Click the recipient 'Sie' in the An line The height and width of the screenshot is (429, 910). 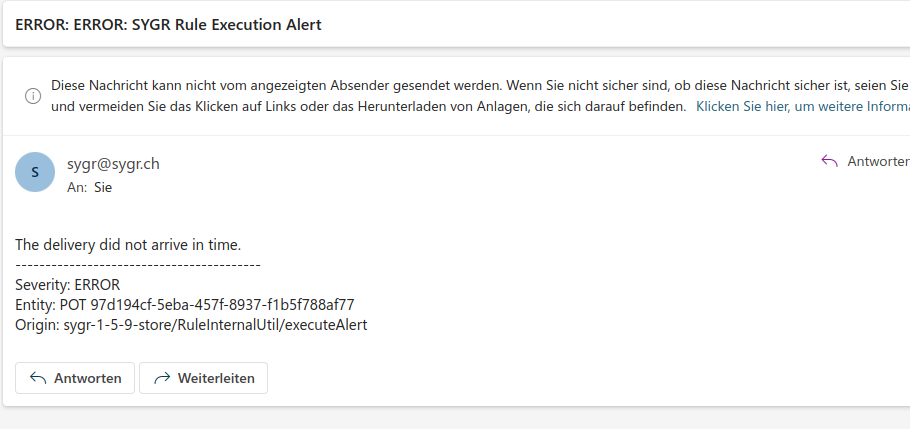tap(103, 188)
